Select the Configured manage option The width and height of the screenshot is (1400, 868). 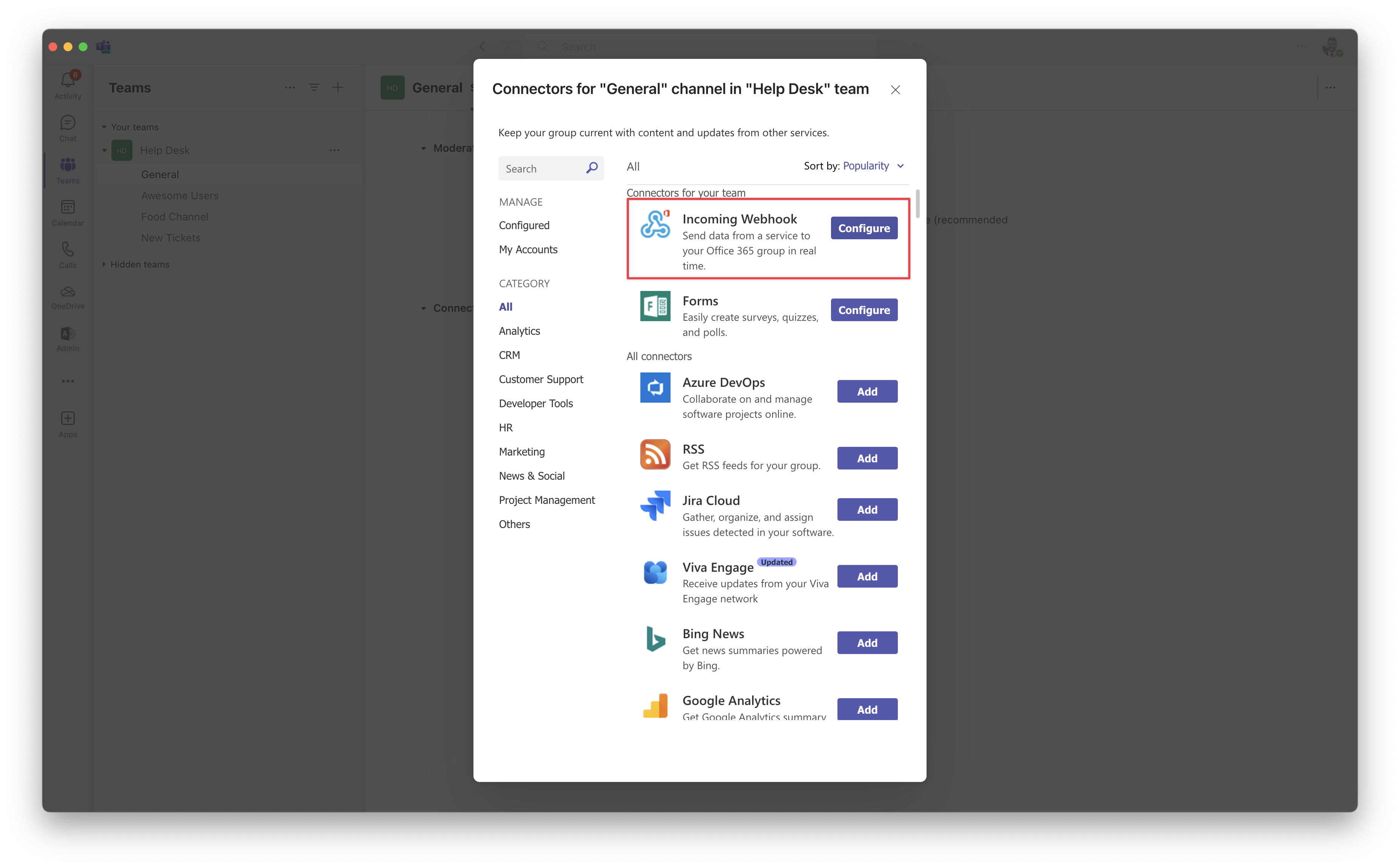coord(524,225)
